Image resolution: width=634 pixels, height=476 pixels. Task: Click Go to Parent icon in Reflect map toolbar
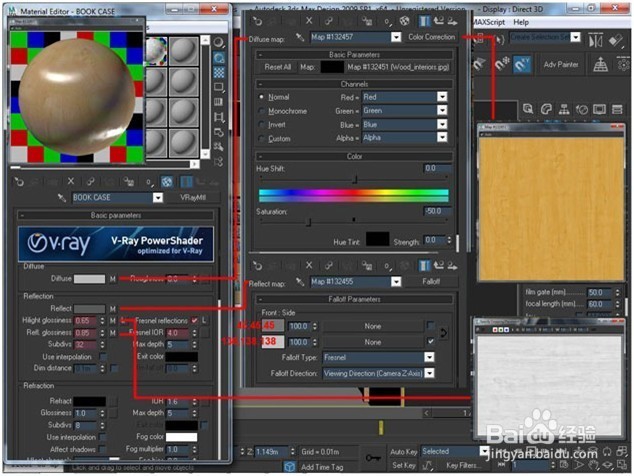[x=439, y=266]
